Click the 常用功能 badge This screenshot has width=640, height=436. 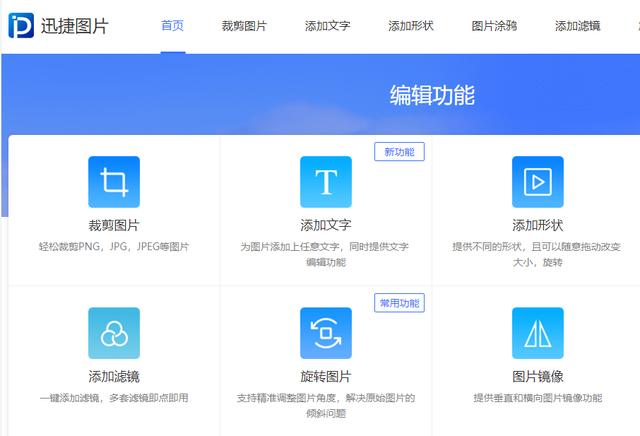click(399, 303)
